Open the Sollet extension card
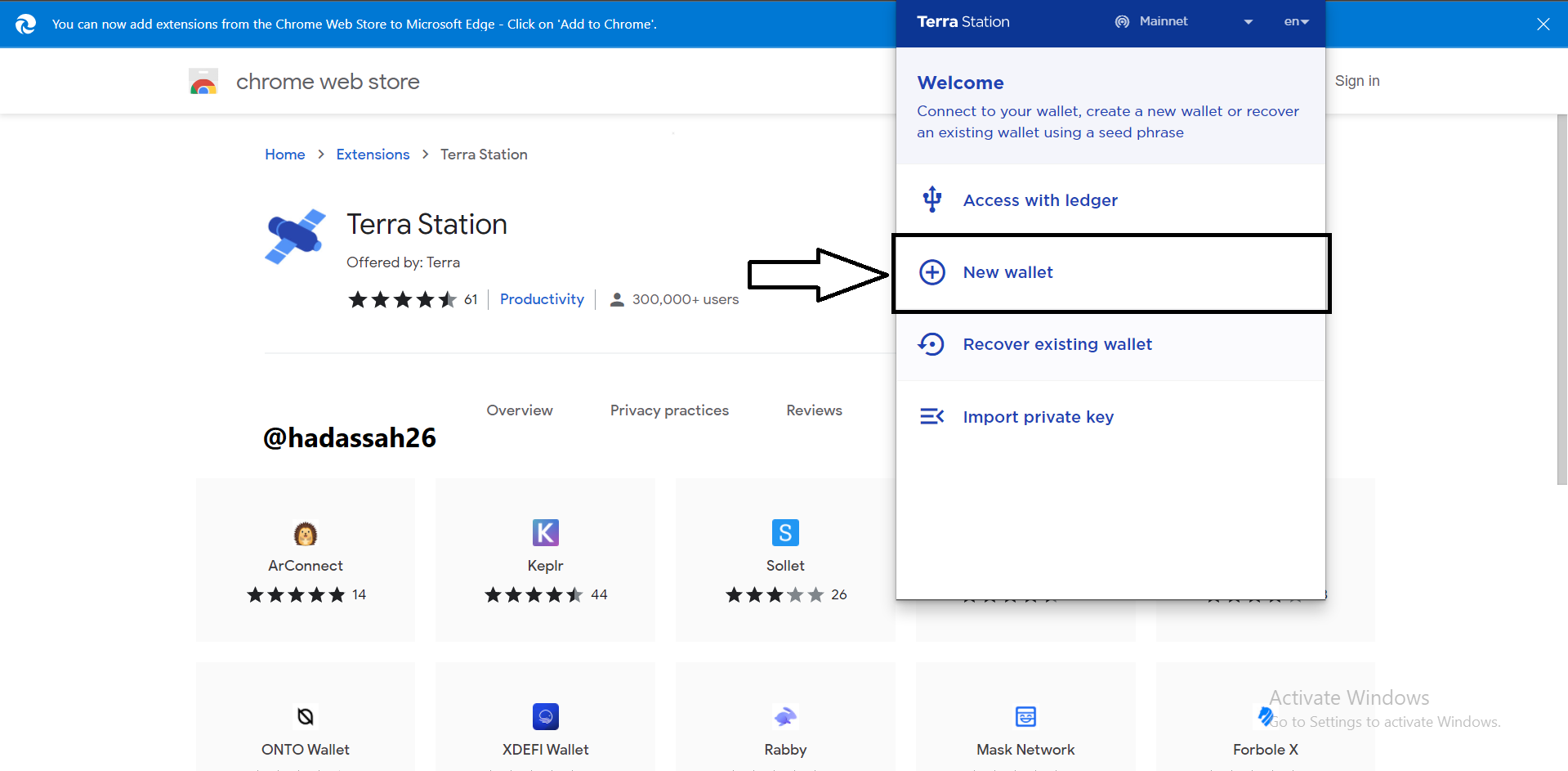This screenshot has height=771, width=1568. click(785, 560)
